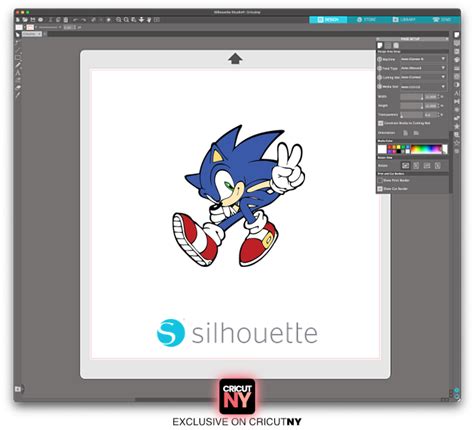Select the Freehand drawing tool
The height and width of the screenshot is (430, 474).
pyautogui.click(x=18, y=65)
